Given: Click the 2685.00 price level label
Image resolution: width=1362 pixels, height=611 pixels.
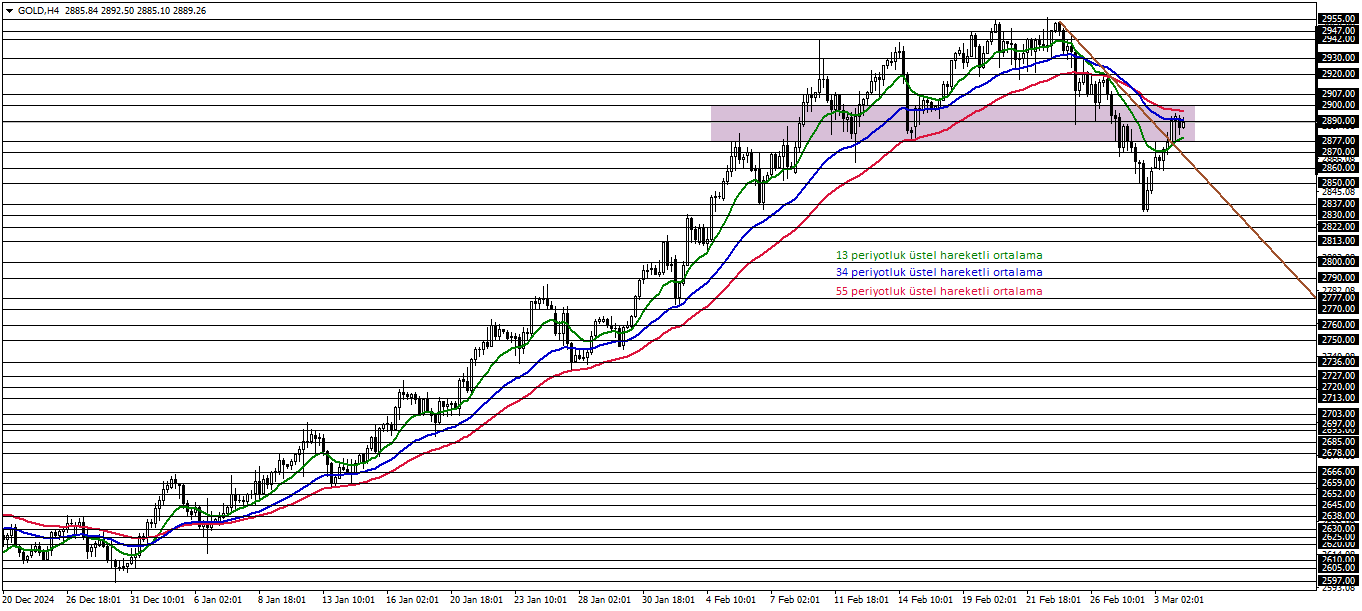Looking at the screenshot, I should pos(1338,441).
